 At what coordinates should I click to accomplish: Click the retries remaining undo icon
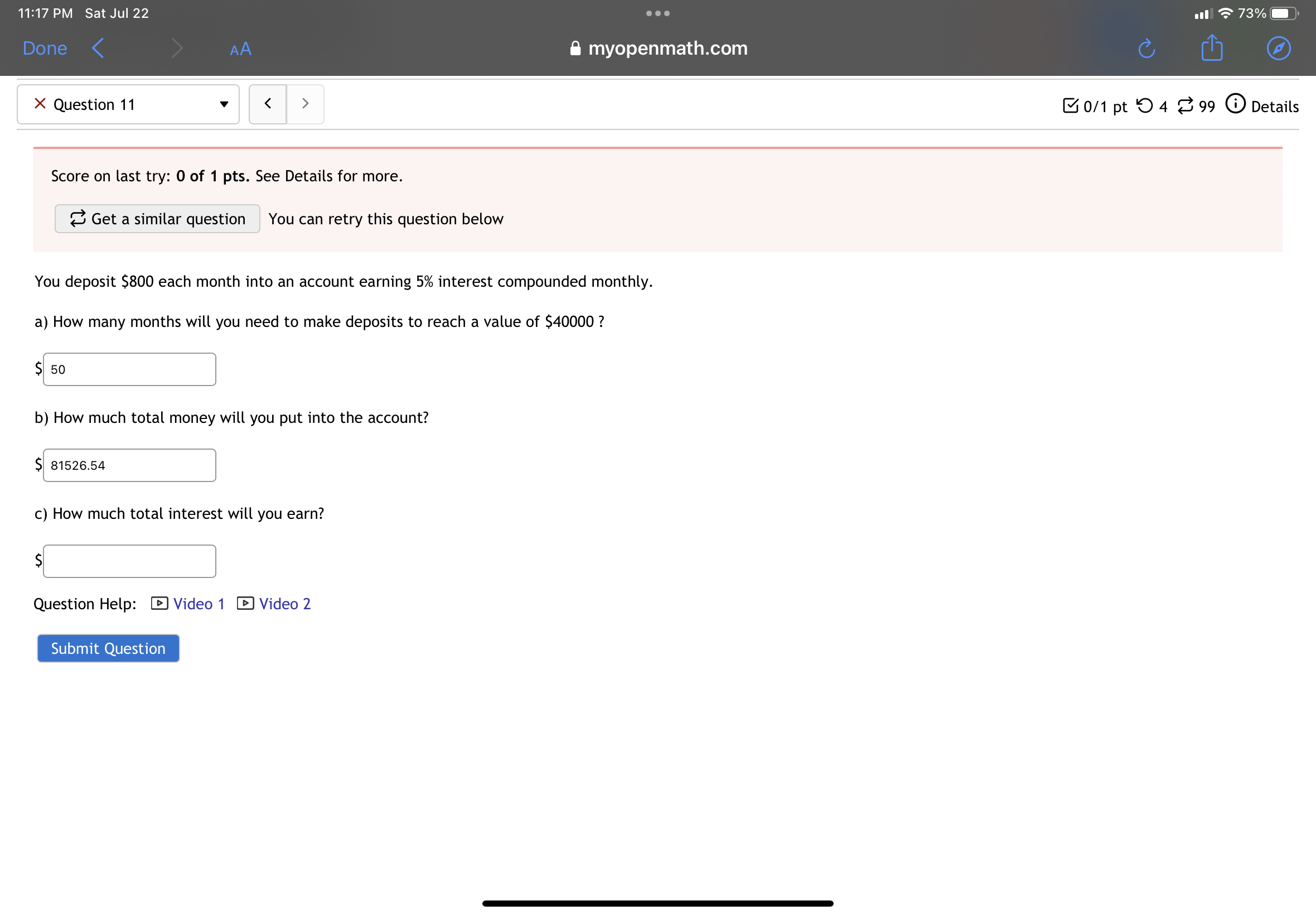pos(1144,105)
